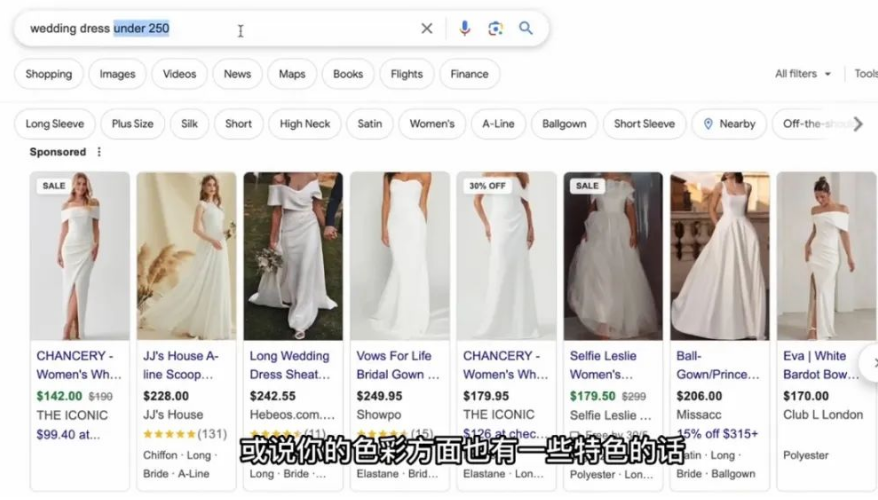This screenshot has height=500, width=878.
Task: Open Long Wedding Dress Sheath listing link
Action: [x=289, y=365]
